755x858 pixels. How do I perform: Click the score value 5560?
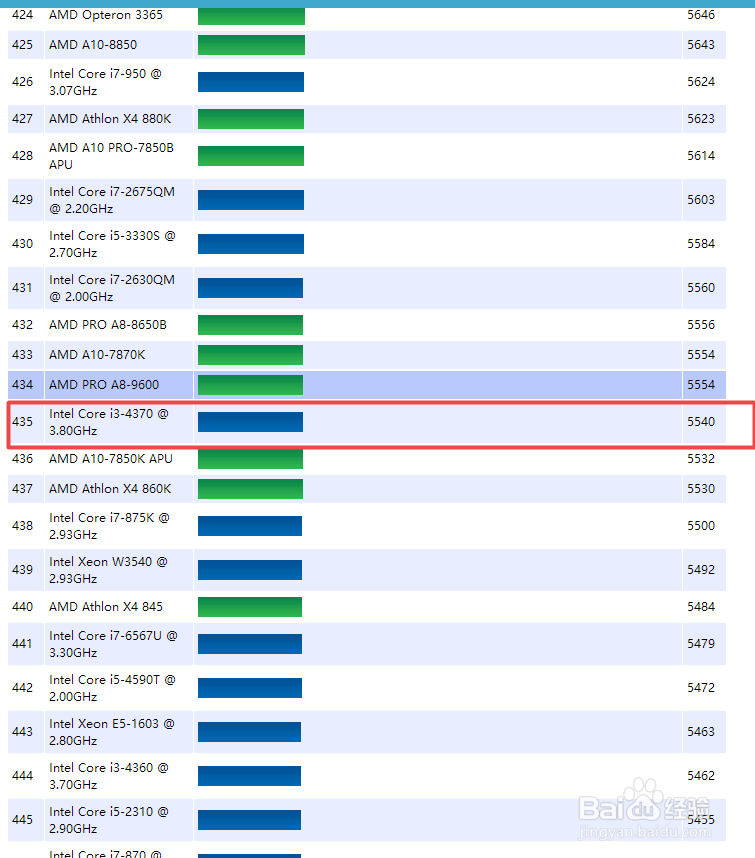pos(701,288)
